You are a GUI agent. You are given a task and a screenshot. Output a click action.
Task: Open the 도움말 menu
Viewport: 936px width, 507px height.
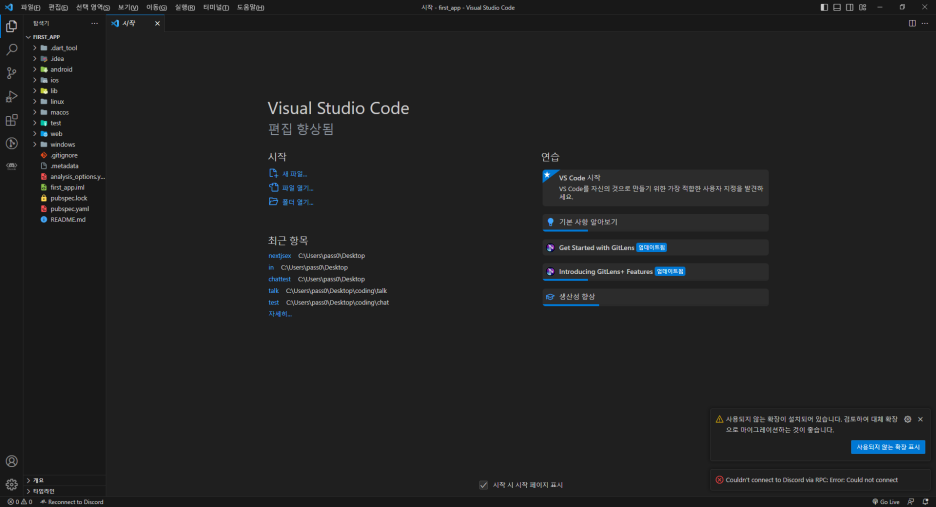(x=250, y=7)
